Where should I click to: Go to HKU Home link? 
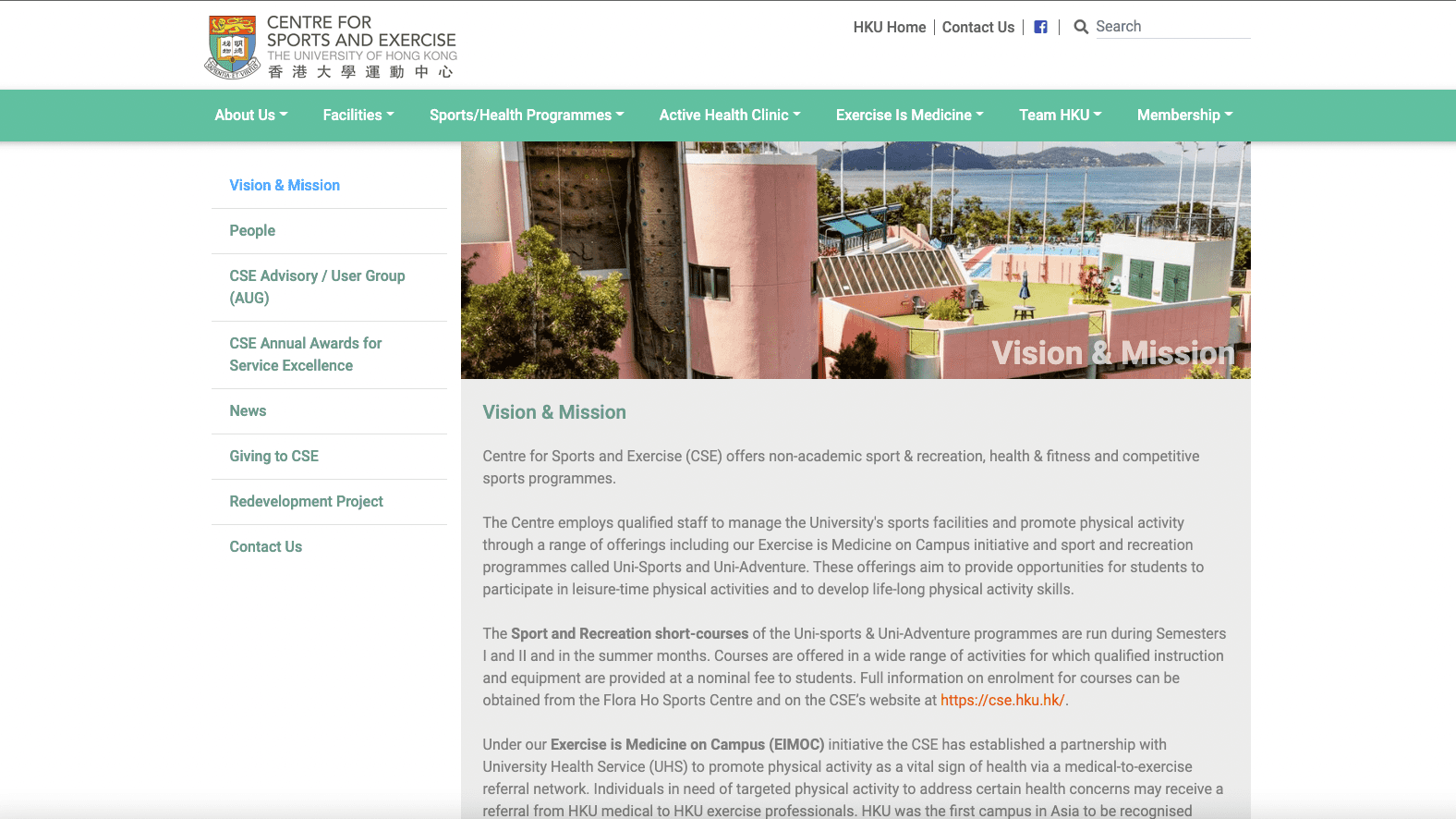point(890,28)
